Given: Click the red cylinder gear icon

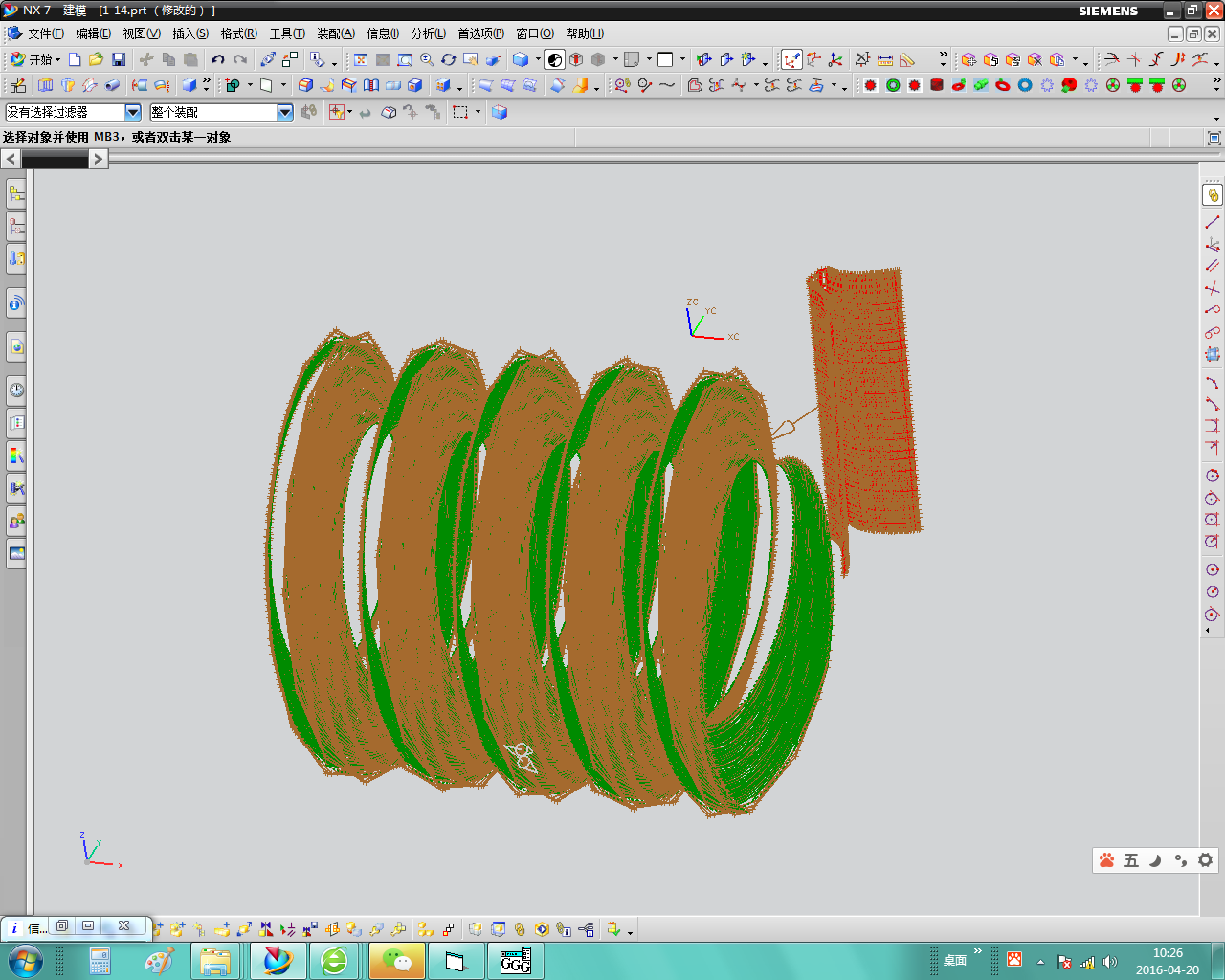Looking at the screenshot, I should click(937, 85).
